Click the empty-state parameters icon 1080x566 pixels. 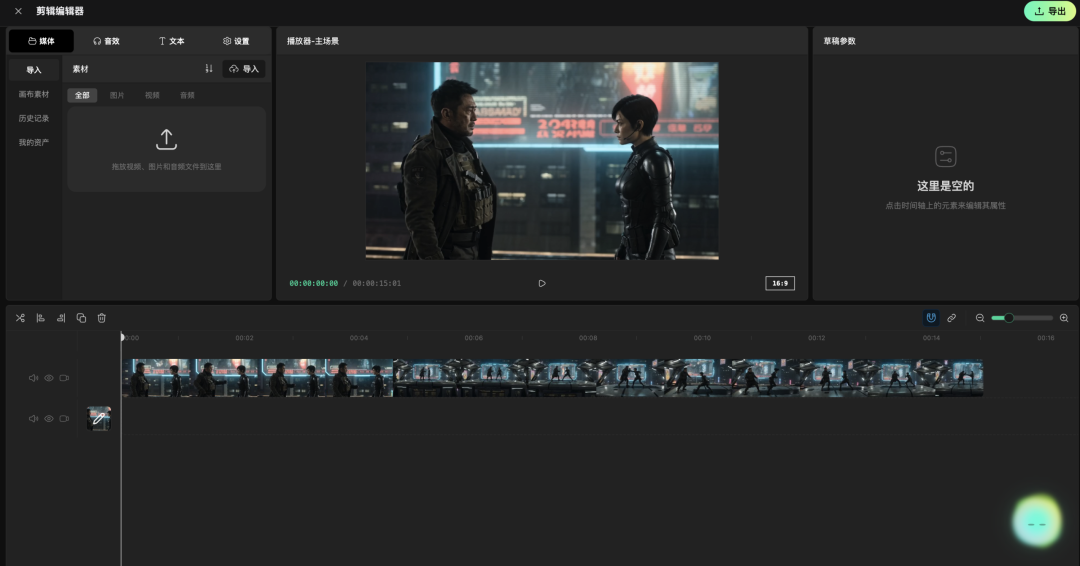tap(946, 156)
